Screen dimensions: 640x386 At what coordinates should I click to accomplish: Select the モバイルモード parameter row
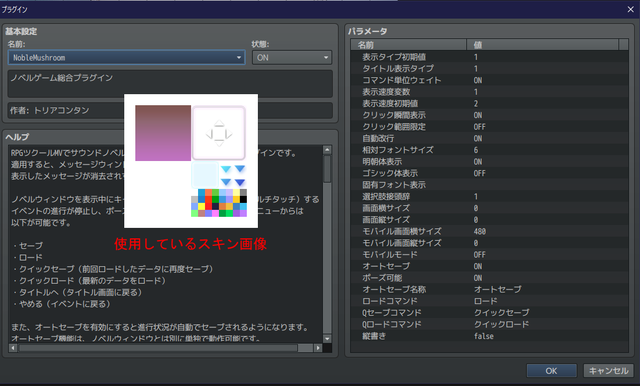pos(489,255)
